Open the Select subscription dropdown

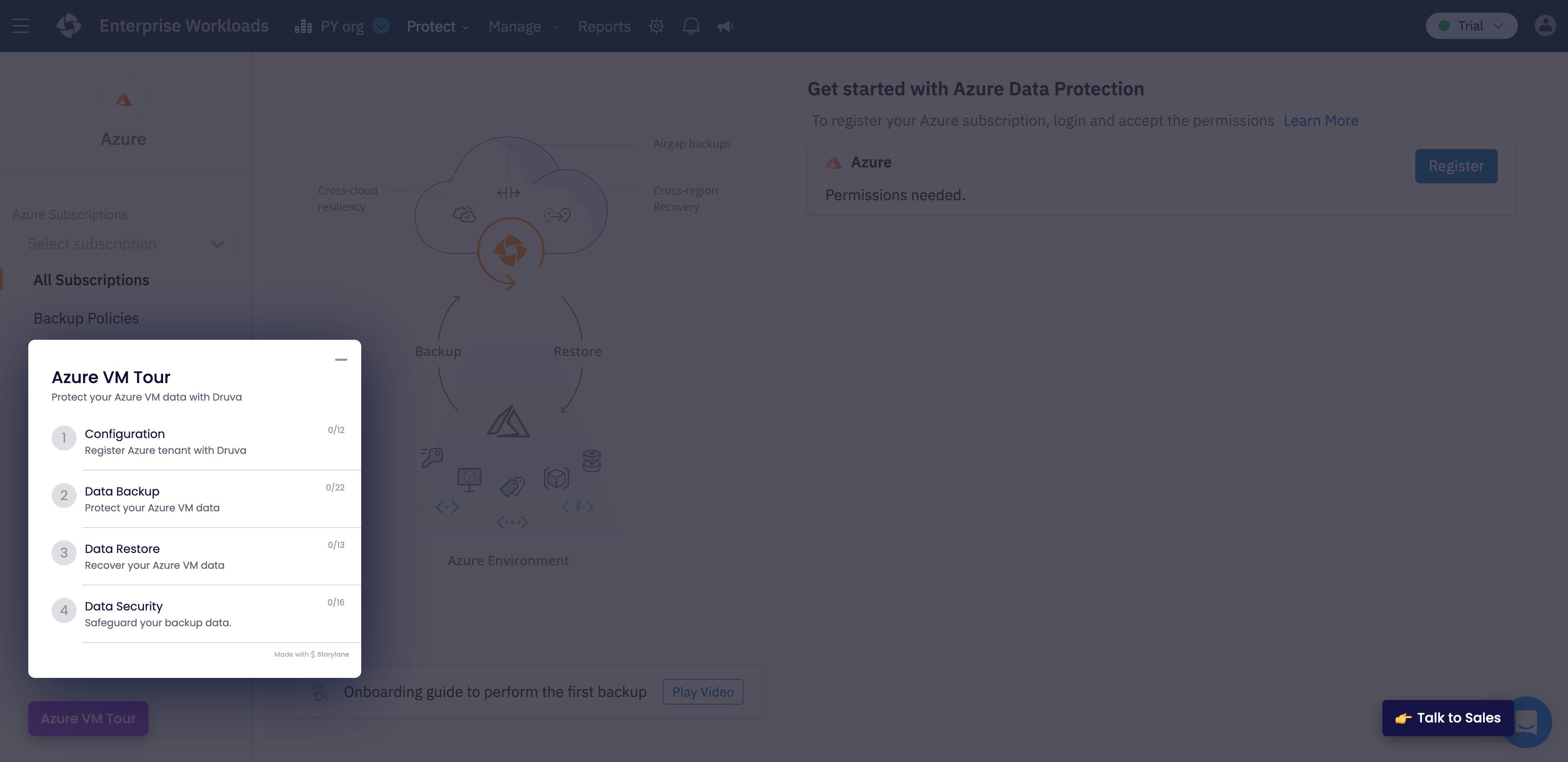click(124, 244)
